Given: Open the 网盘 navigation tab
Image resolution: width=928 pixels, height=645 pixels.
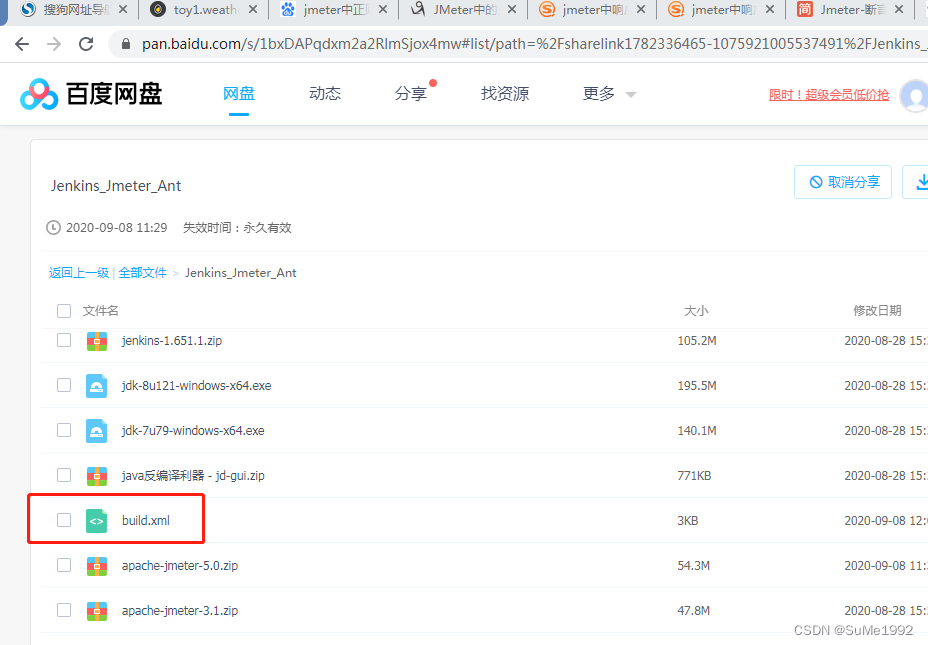Looking at the screenshot, I should coord(239,93).
